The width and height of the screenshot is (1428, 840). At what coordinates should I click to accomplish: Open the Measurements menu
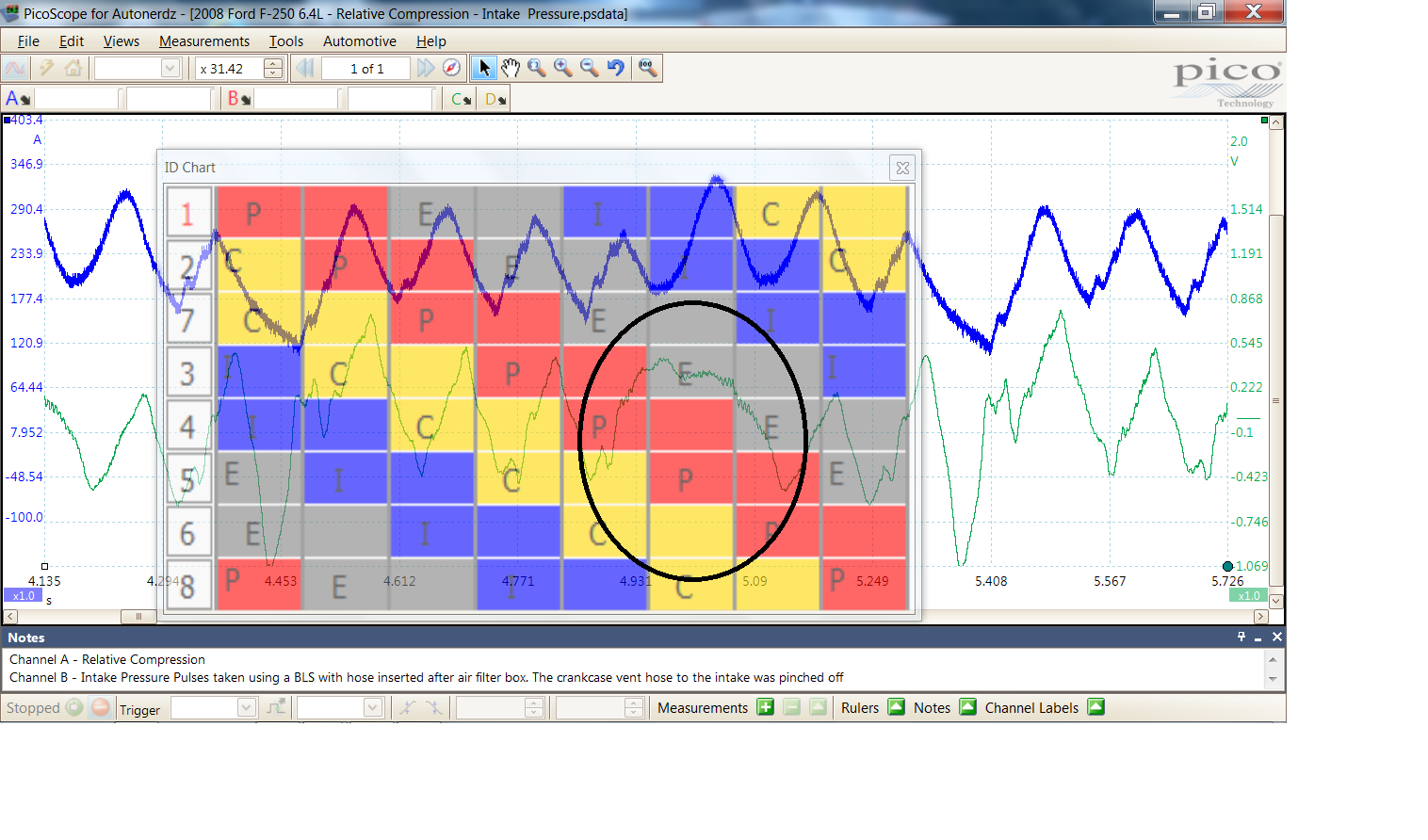tap(204, 41)
